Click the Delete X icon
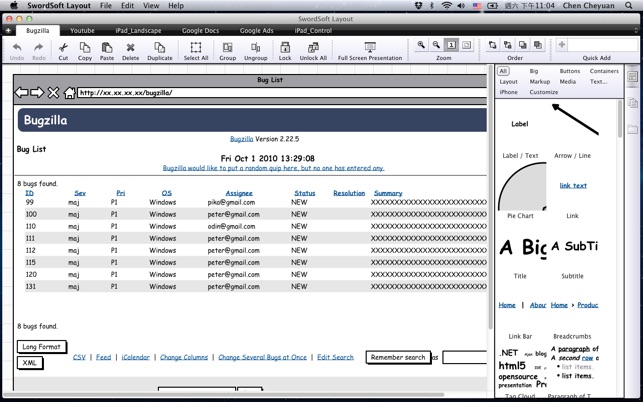The height and width of the screenshot is (402, 643). (x=130, y=48)
